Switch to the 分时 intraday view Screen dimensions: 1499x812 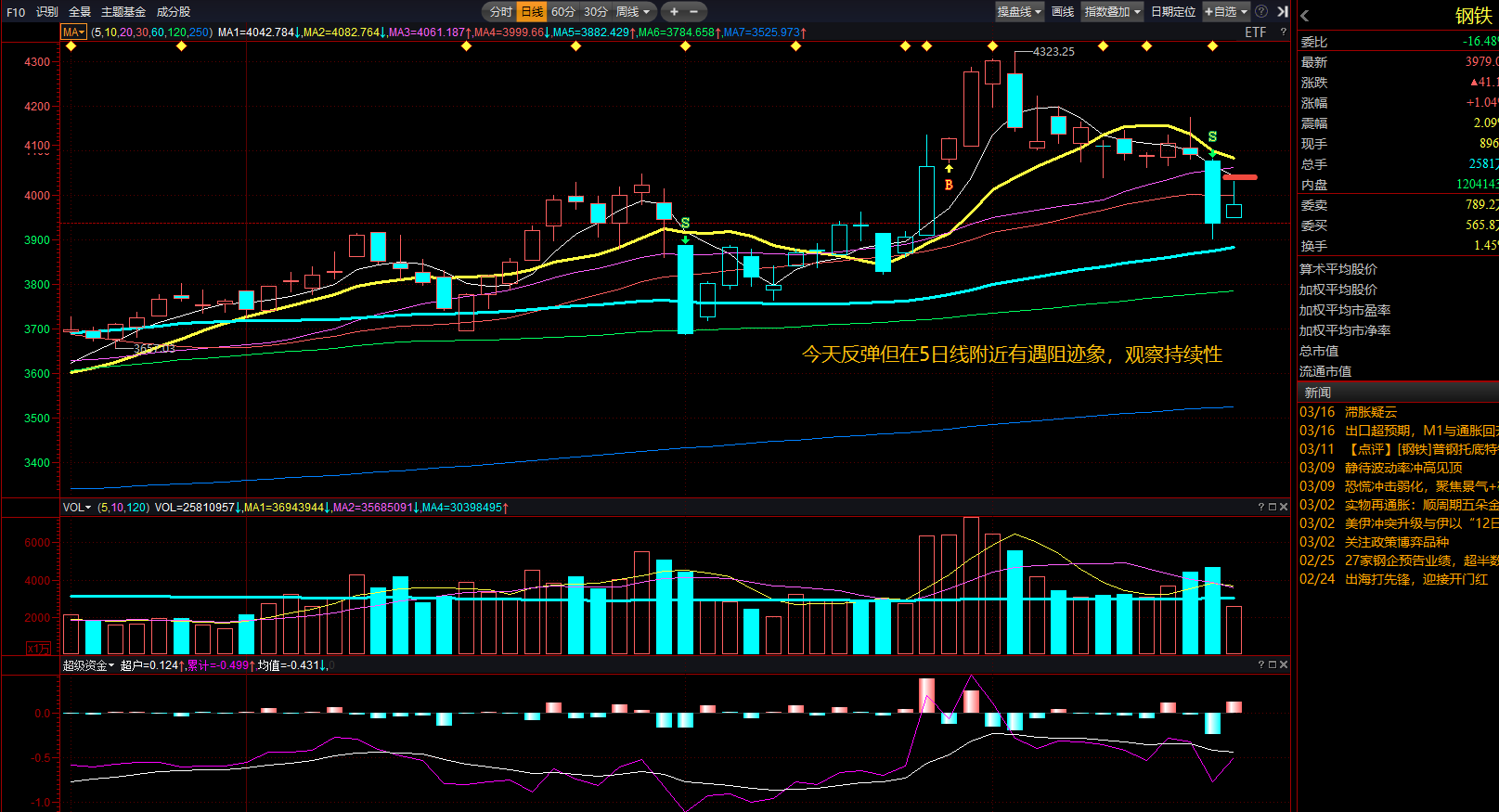pos(501,12)
